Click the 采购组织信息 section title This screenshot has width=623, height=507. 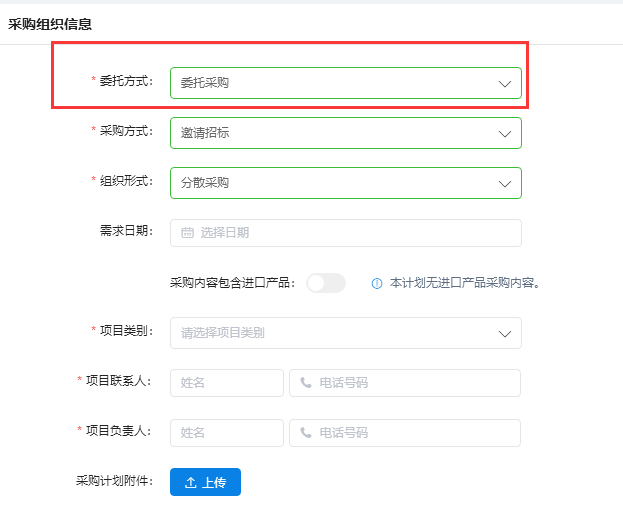tap(50, 23)
